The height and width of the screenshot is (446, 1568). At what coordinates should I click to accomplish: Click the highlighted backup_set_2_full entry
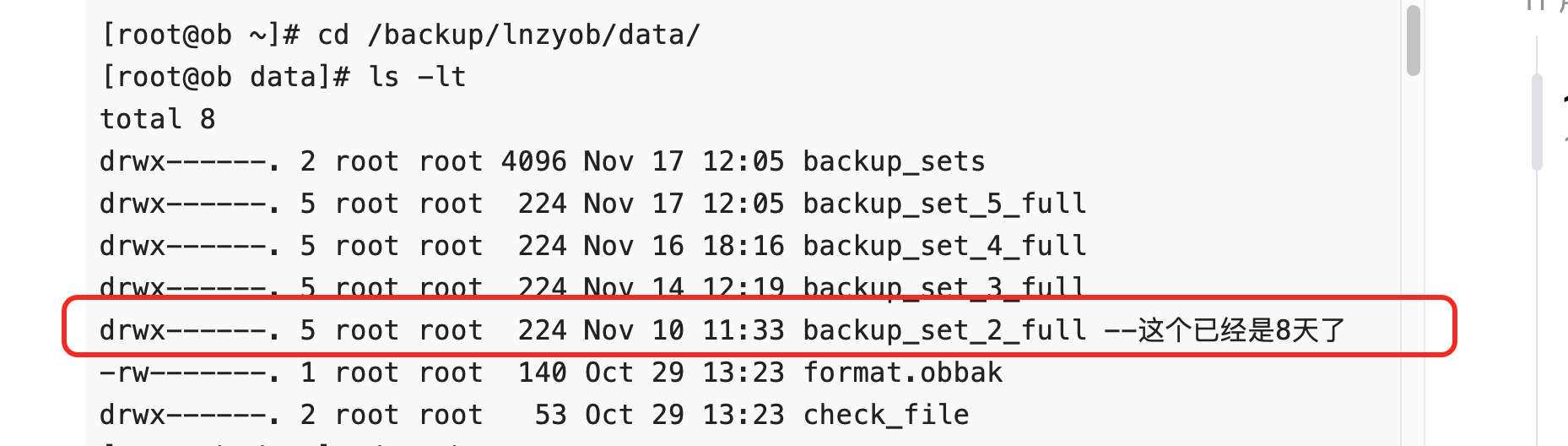[944, 330]
